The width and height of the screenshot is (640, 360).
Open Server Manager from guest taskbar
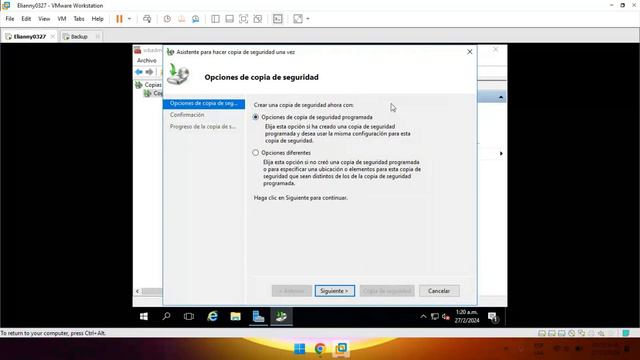(258, 316)
